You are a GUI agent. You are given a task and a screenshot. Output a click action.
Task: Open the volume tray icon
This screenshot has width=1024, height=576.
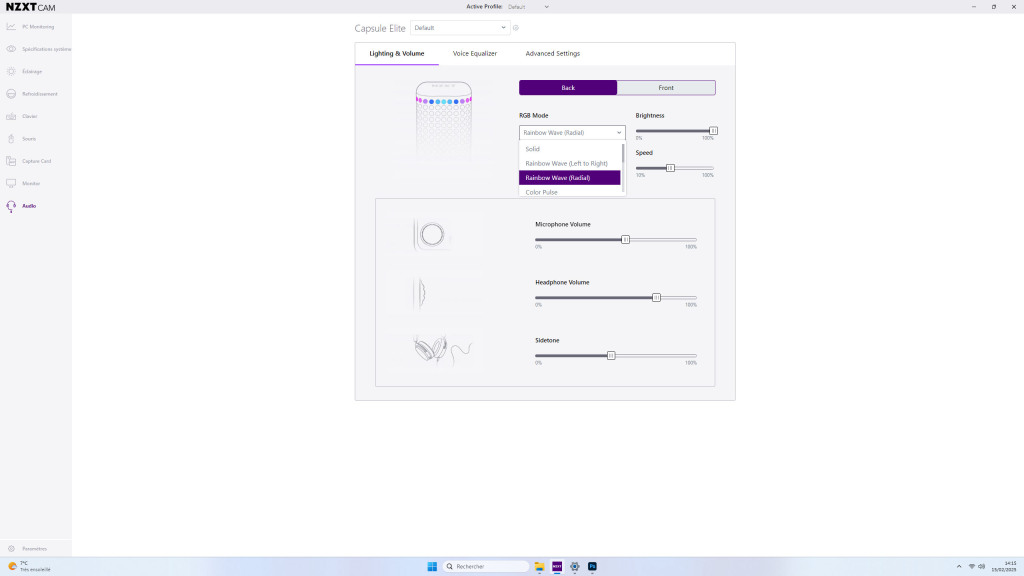point(982,566)
